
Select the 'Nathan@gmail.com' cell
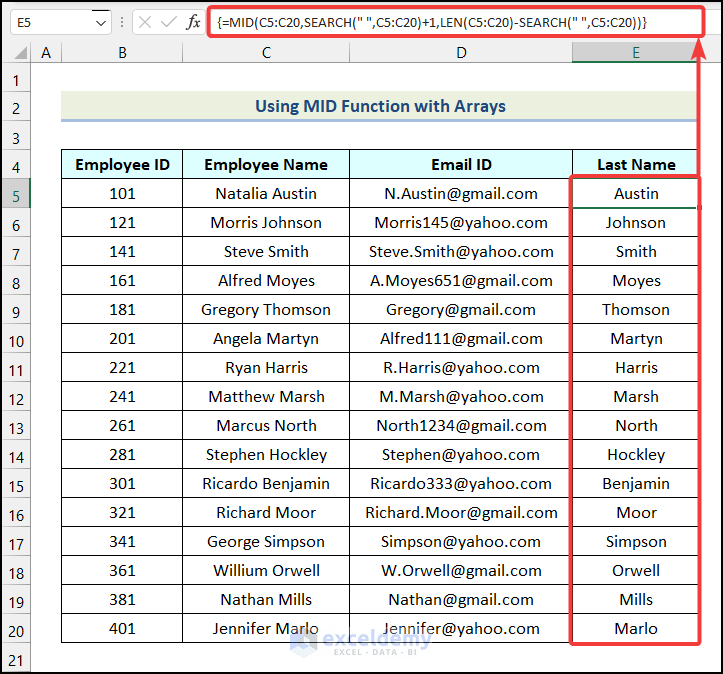[x=461, y=600]
